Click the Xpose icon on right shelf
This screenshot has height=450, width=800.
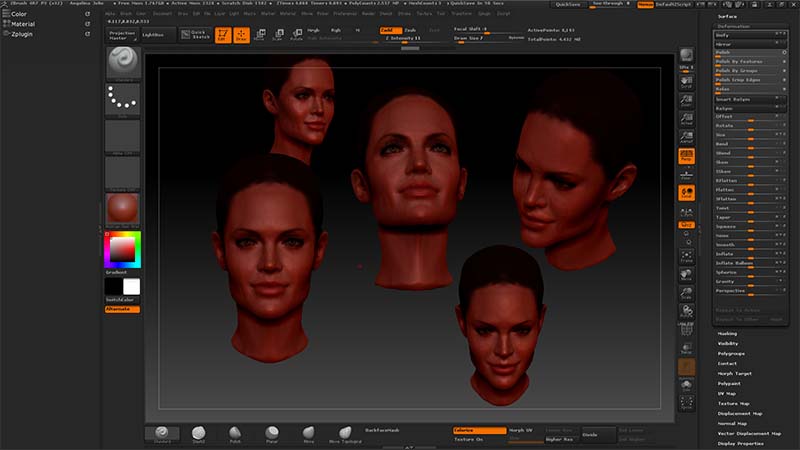(686, 403)
